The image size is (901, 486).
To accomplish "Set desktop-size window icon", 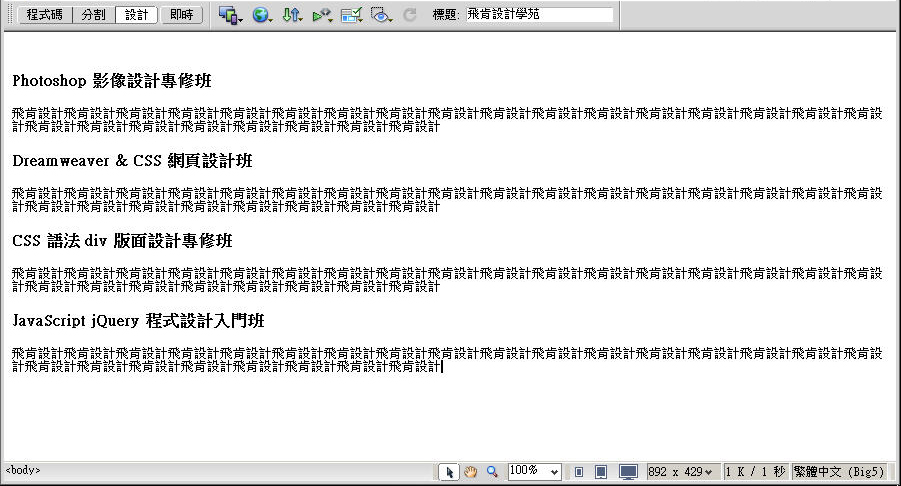I will [628, 472].
